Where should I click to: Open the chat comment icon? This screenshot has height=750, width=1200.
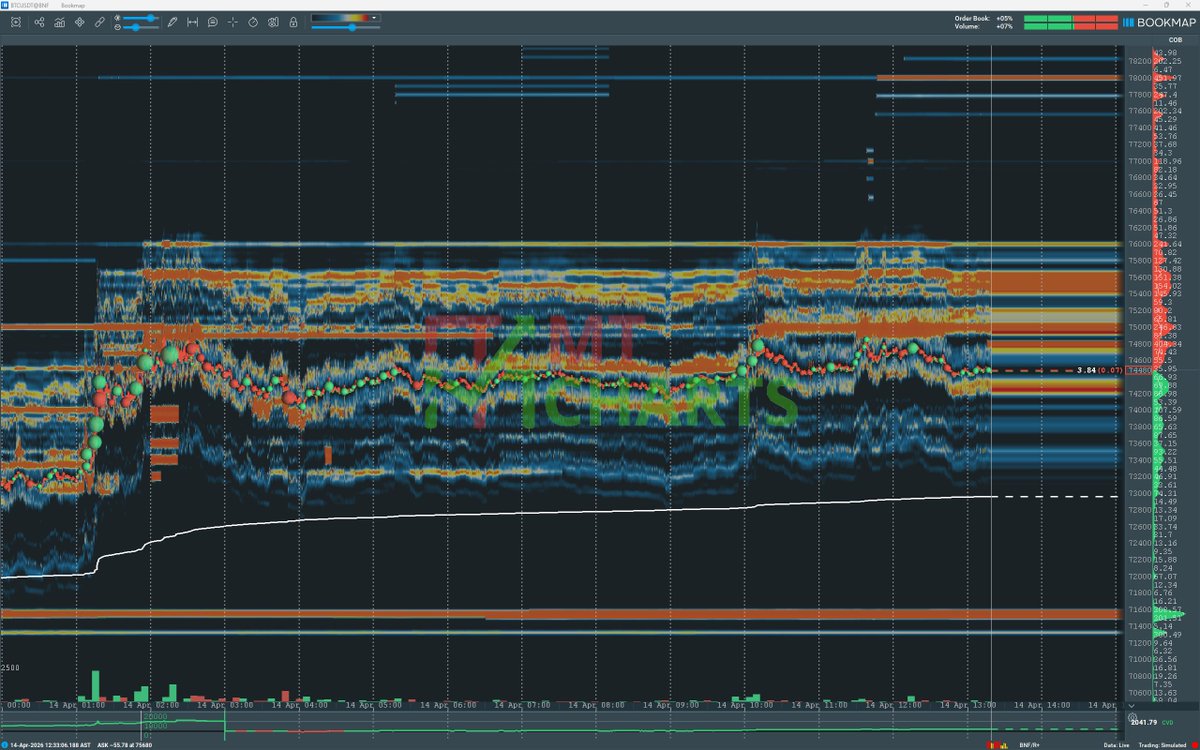coord(212,21)
